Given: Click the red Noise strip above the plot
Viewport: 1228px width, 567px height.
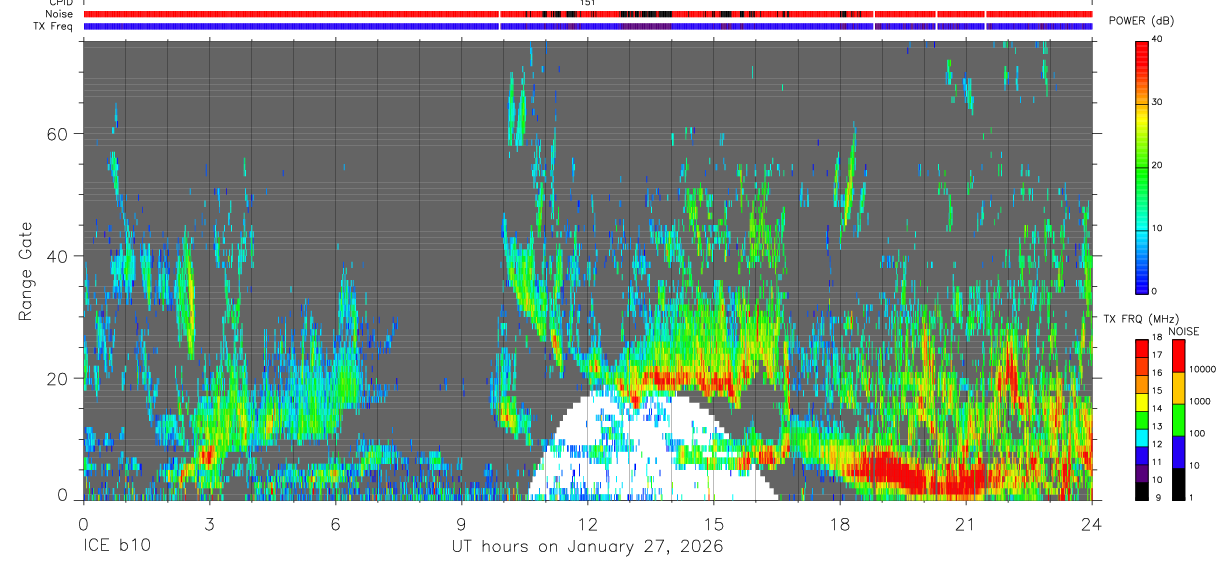Looking at the screenshot, I should click(587, 14).
